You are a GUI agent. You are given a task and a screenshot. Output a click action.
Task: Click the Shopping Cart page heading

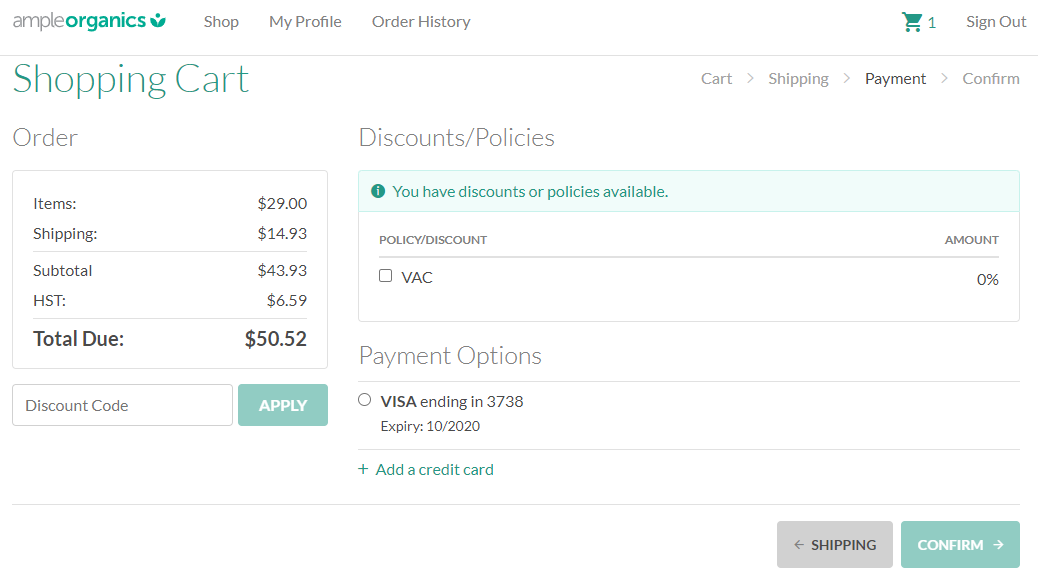pos(131,80)
